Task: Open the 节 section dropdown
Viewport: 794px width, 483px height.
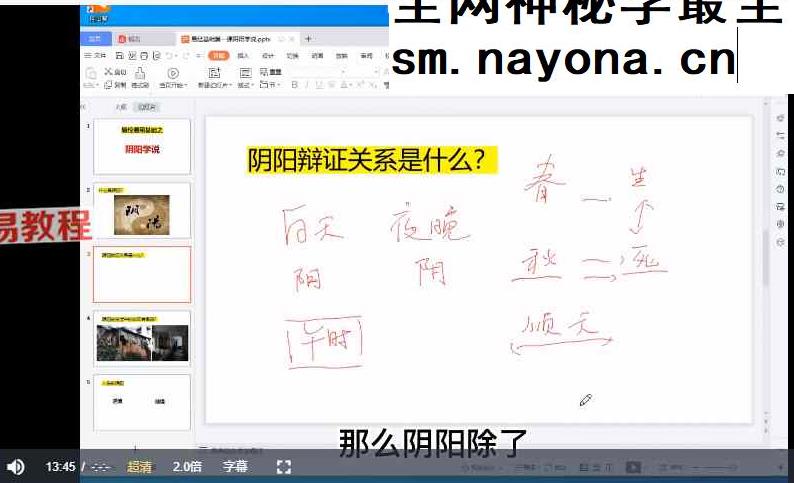Action: pyautogui.click(x=270, y=85)
